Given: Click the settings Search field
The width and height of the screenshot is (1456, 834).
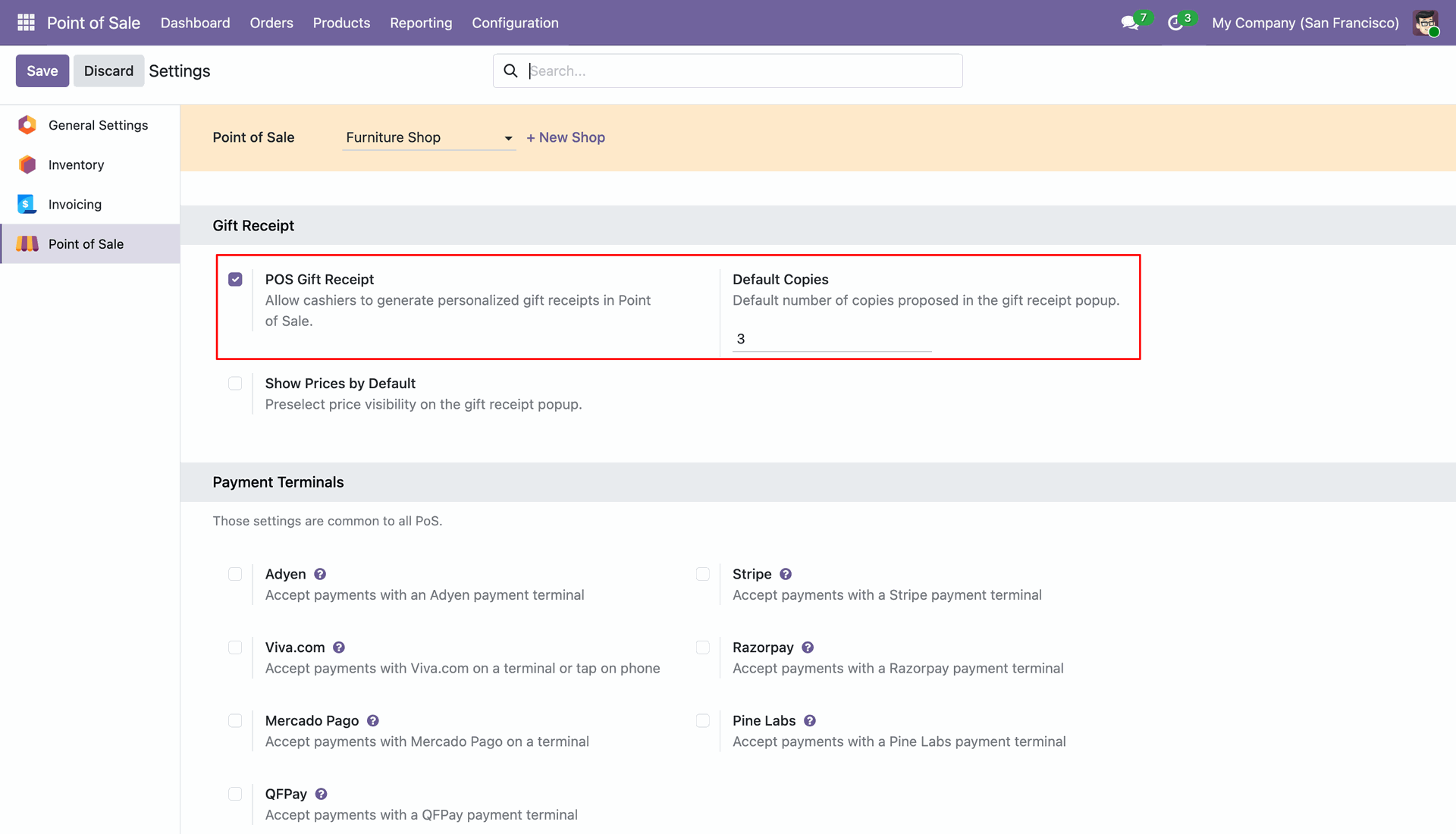Looking at the screenshot, I should 728,71.
